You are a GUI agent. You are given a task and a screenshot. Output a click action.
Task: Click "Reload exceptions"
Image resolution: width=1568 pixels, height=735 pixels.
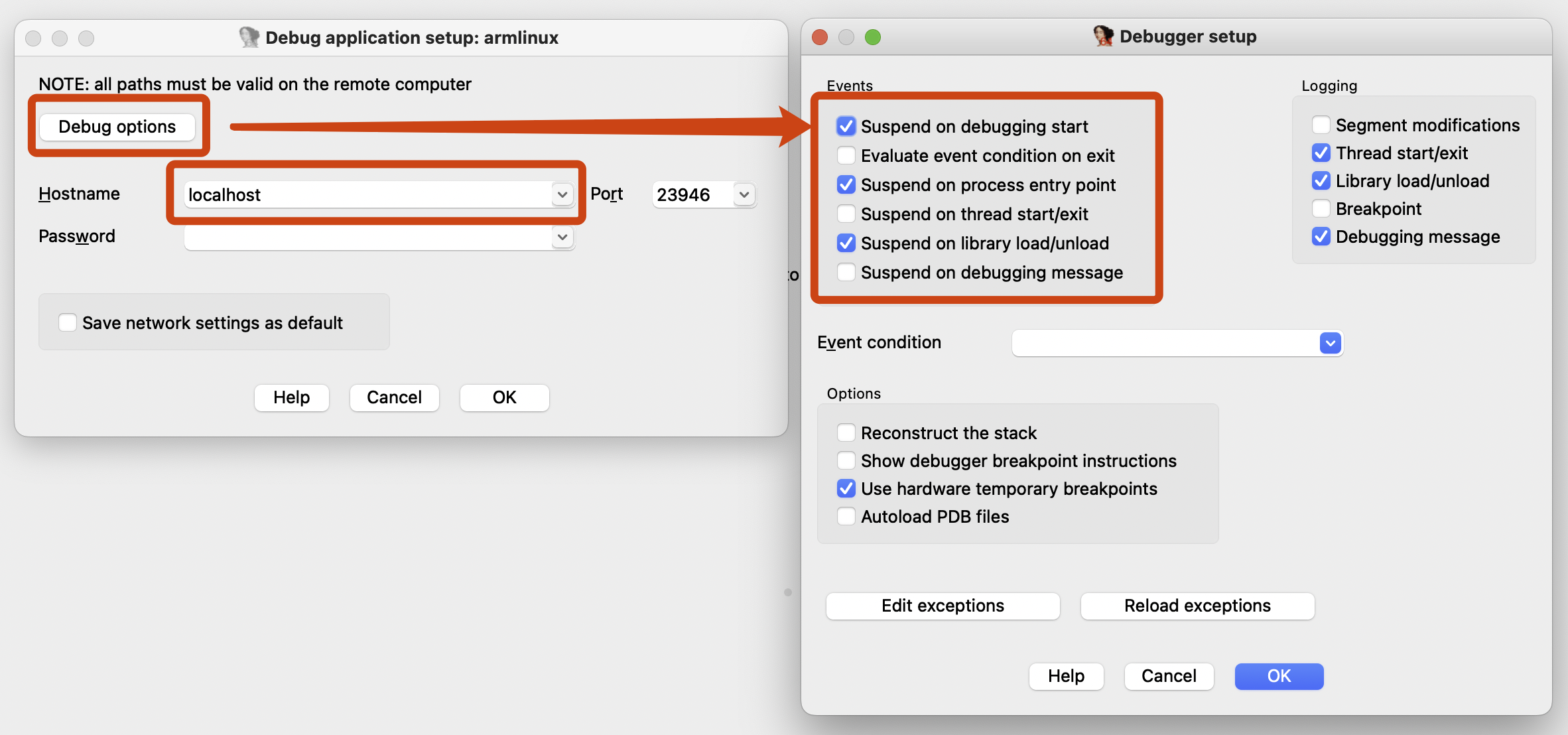tap(1197, 605)
